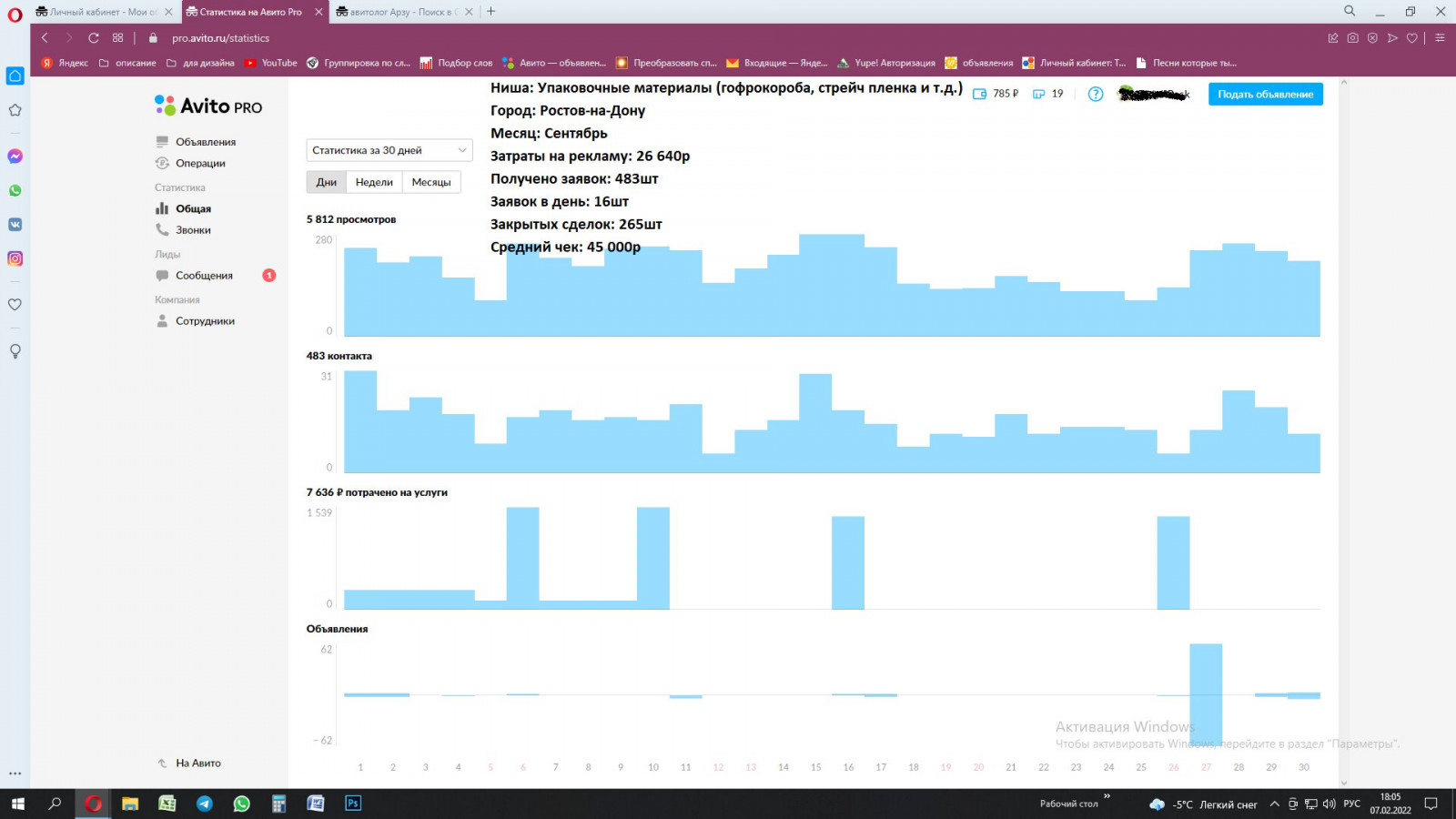Open the help question mark icon
This screenshot has width=1456, height=819.
coord(1096,94)
